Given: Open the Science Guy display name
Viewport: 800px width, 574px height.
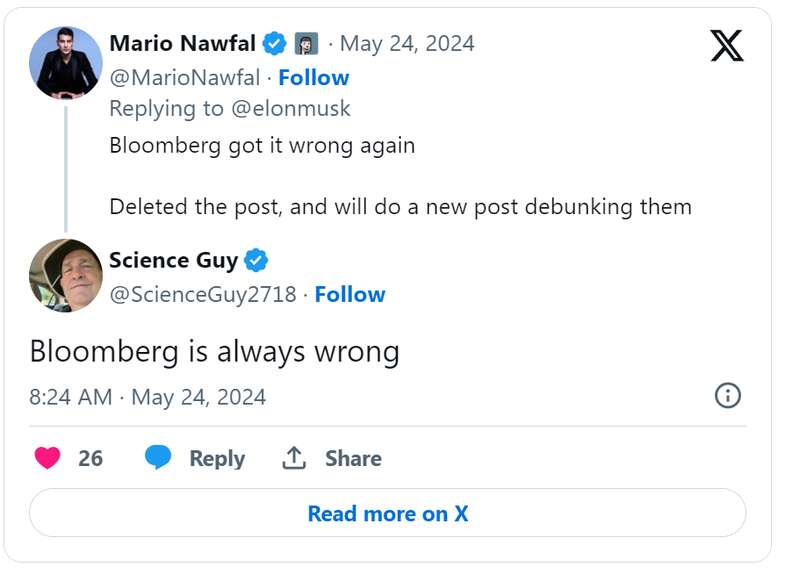Looking at the screenshot, I should [173, 261].
